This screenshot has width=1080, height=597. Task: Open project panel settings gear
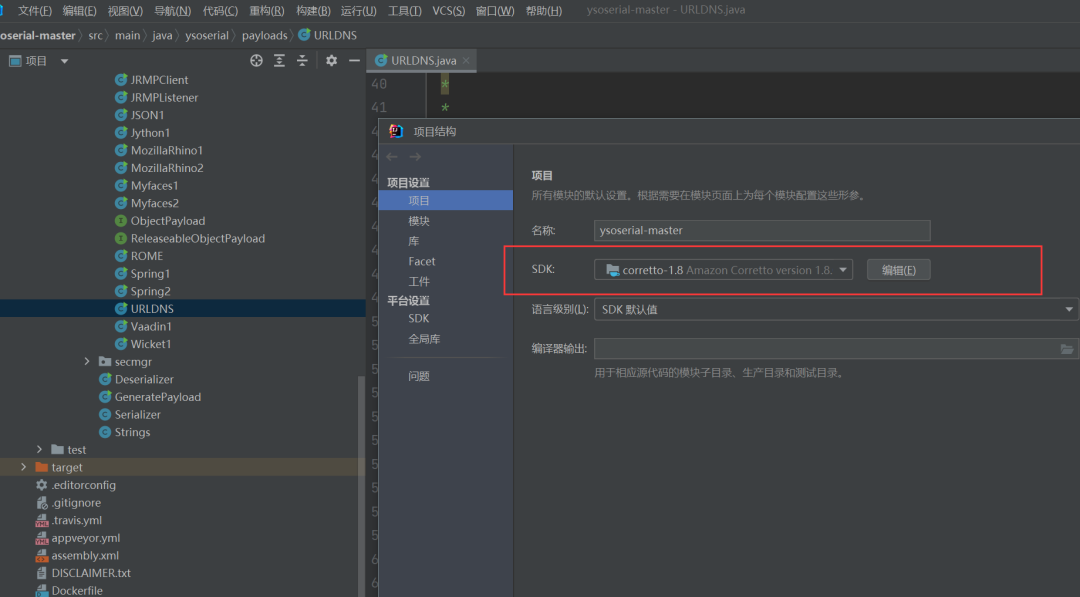(x=331, y=61)
